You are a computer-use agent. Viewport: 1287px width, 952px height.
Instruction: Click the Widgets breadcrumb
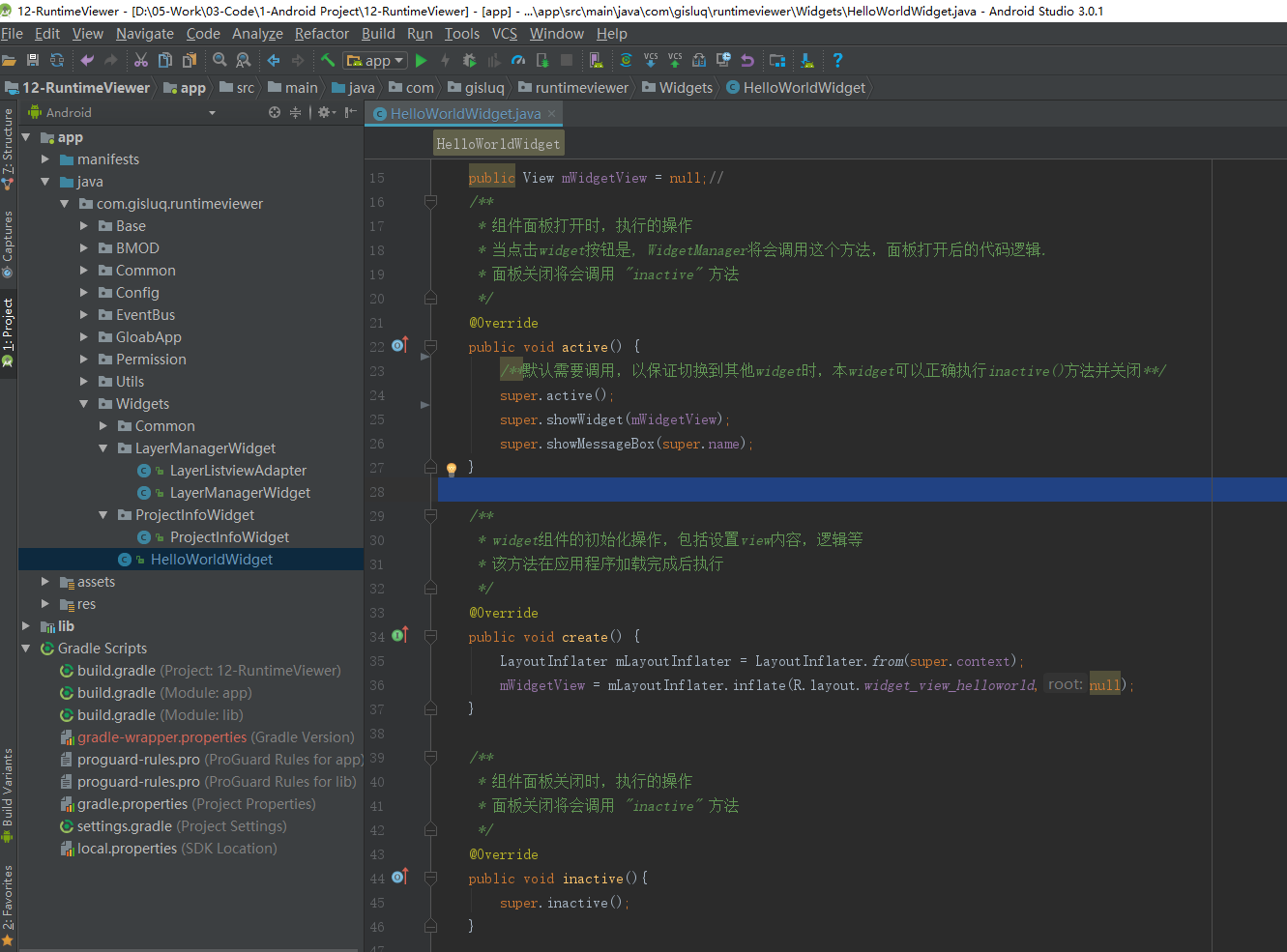tap(677, 87)
